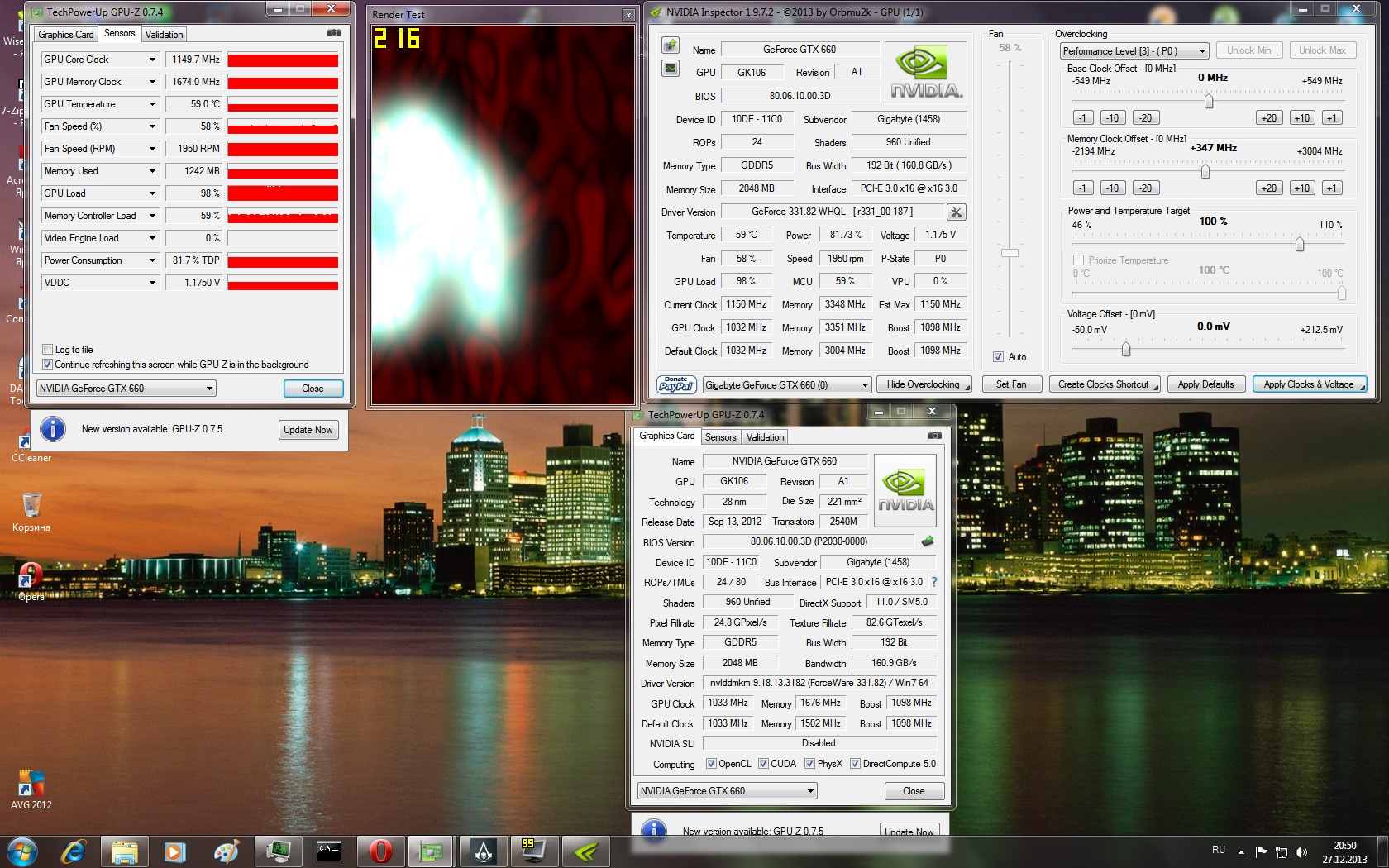The height and width of the screenshot is (868, 1389).
Task: Open the Command Prompt taskbar icon
Action: tap(329, 851)
